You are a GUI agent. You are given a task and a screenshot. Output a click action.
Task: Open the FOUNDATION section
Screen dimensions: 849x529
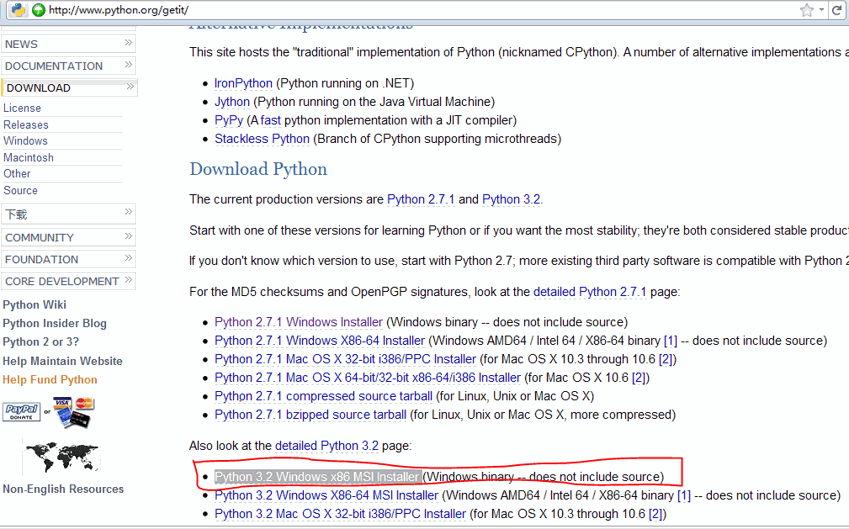coord(68,259)
